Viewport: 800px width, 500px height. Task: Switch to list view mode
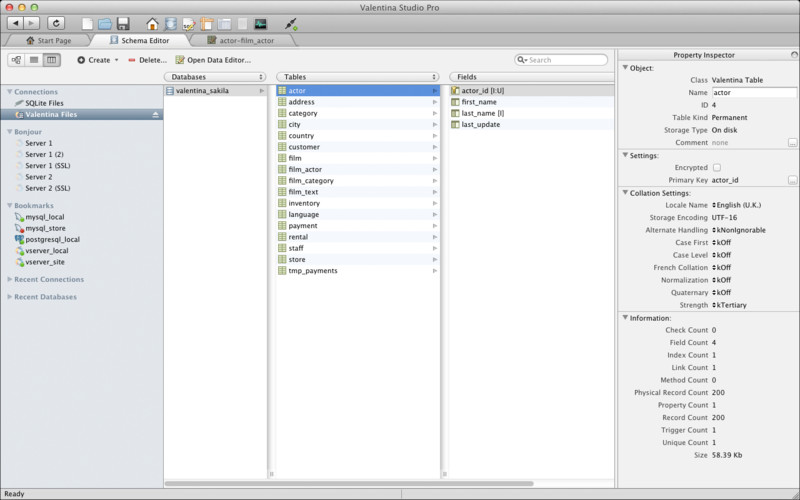34,60
